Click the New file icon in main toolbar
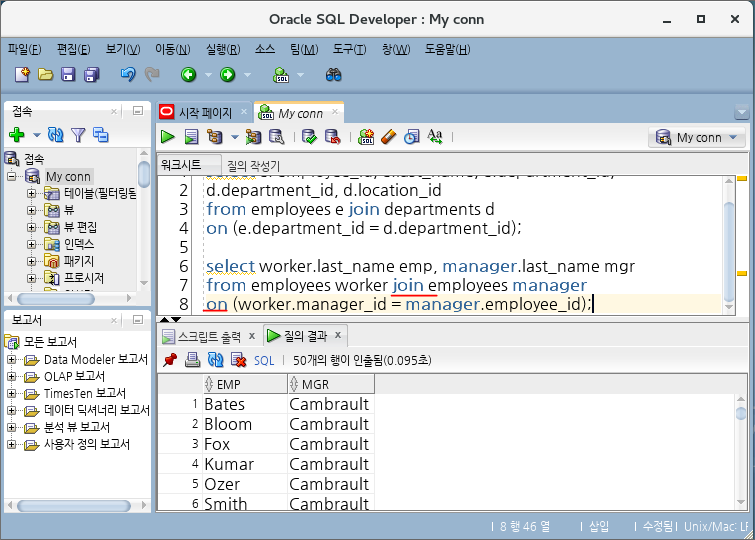The image size is (755, 540). pyautogui.click(x=22, y=75)
